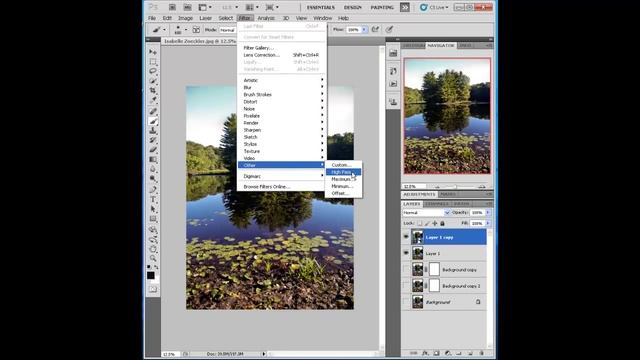Open the Image menu

(185, 18)
